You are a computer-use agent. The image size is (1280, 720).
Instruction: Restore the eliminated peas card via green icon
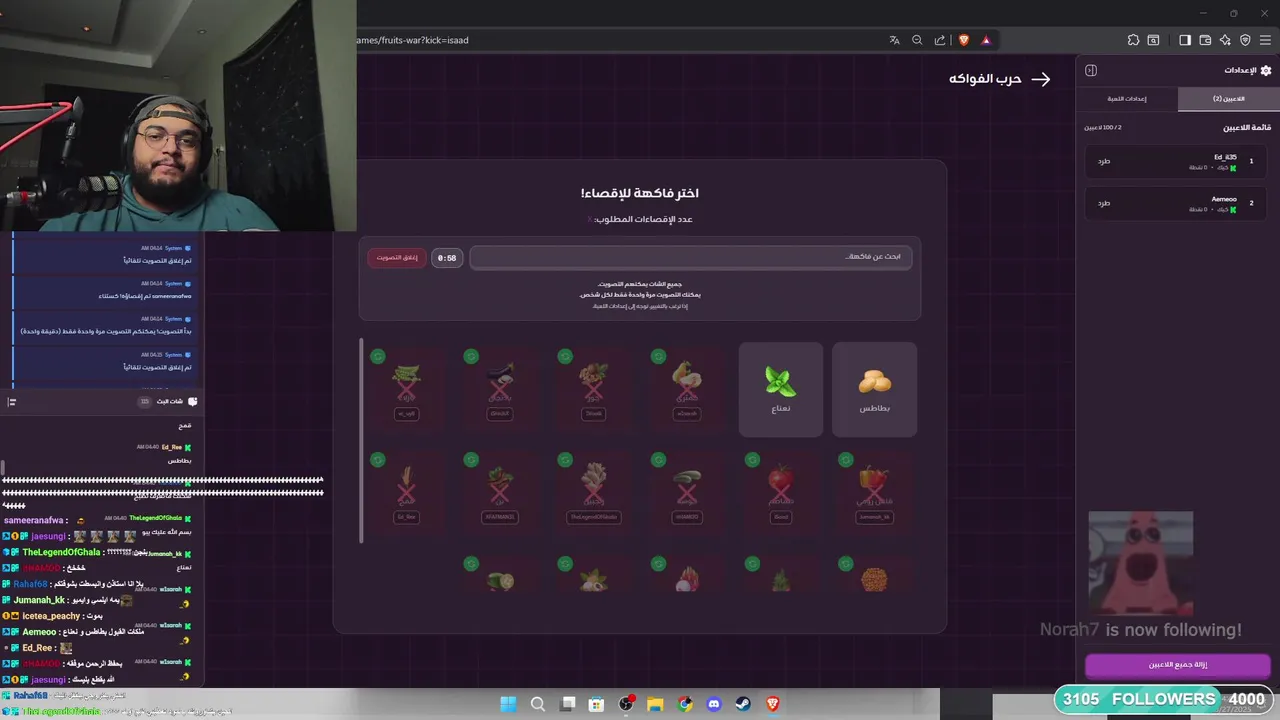click(377, 356)
